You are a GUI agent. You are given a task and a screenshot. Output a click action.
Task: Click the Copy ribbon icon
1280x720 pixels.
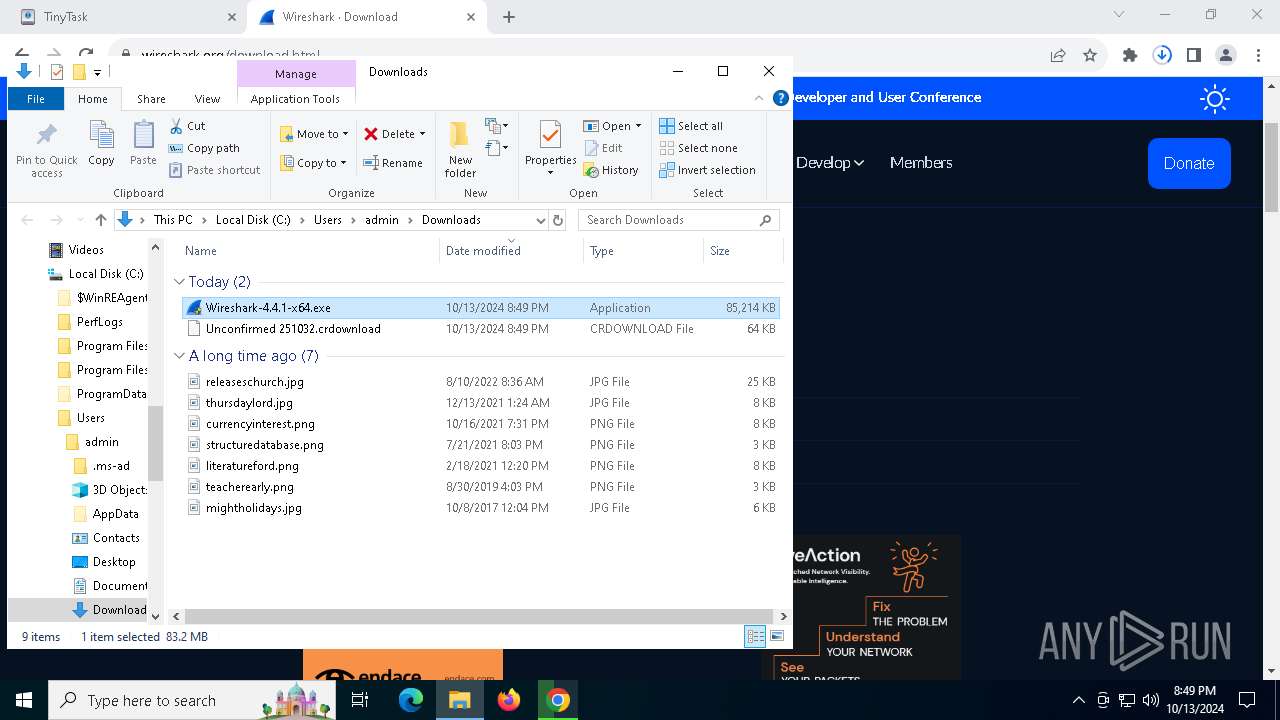(x=101, y=136)
